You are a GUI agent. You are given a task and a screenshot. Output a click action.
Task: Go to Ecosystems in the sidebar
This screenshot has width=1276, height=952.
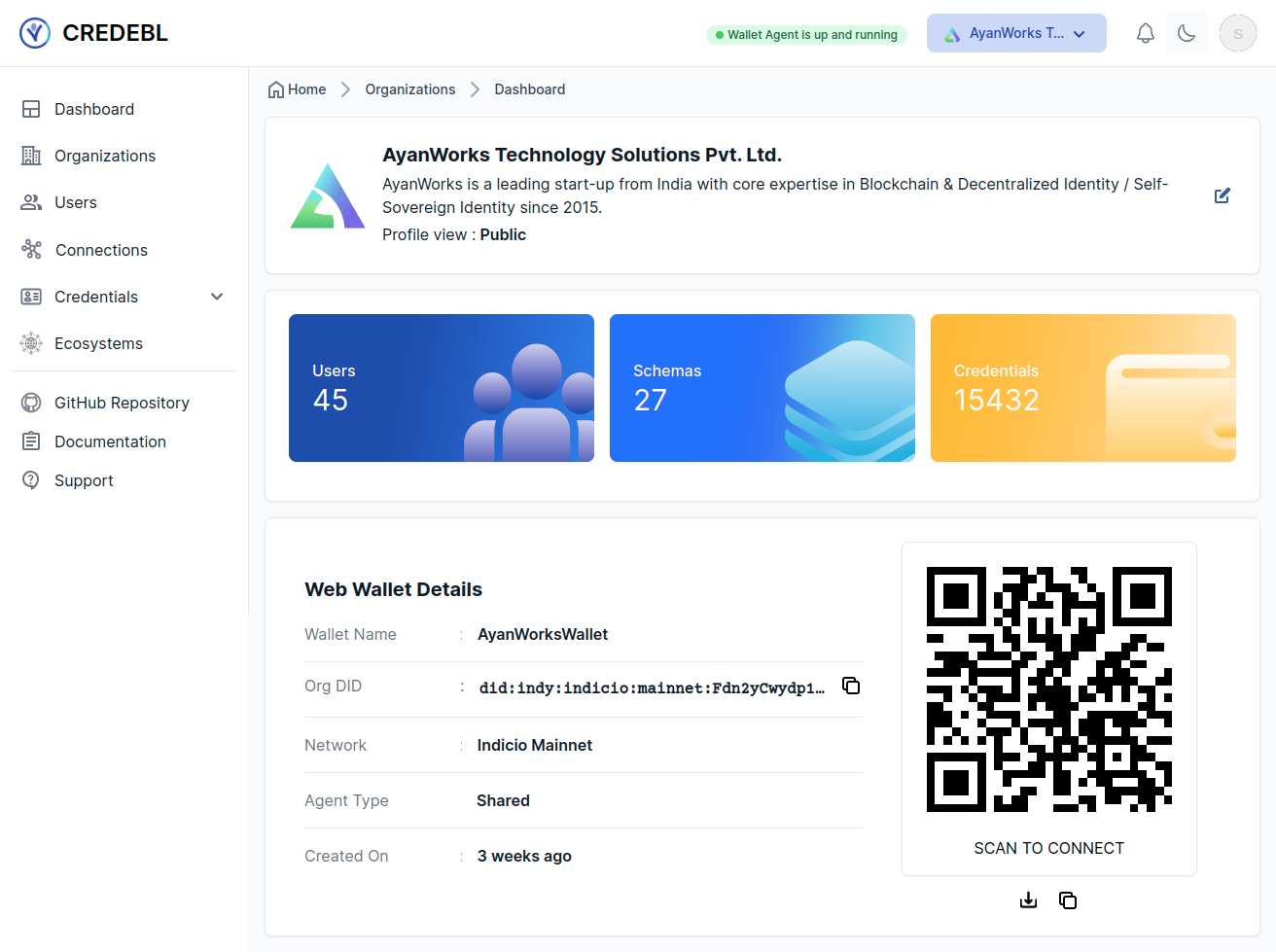[98, 343]
